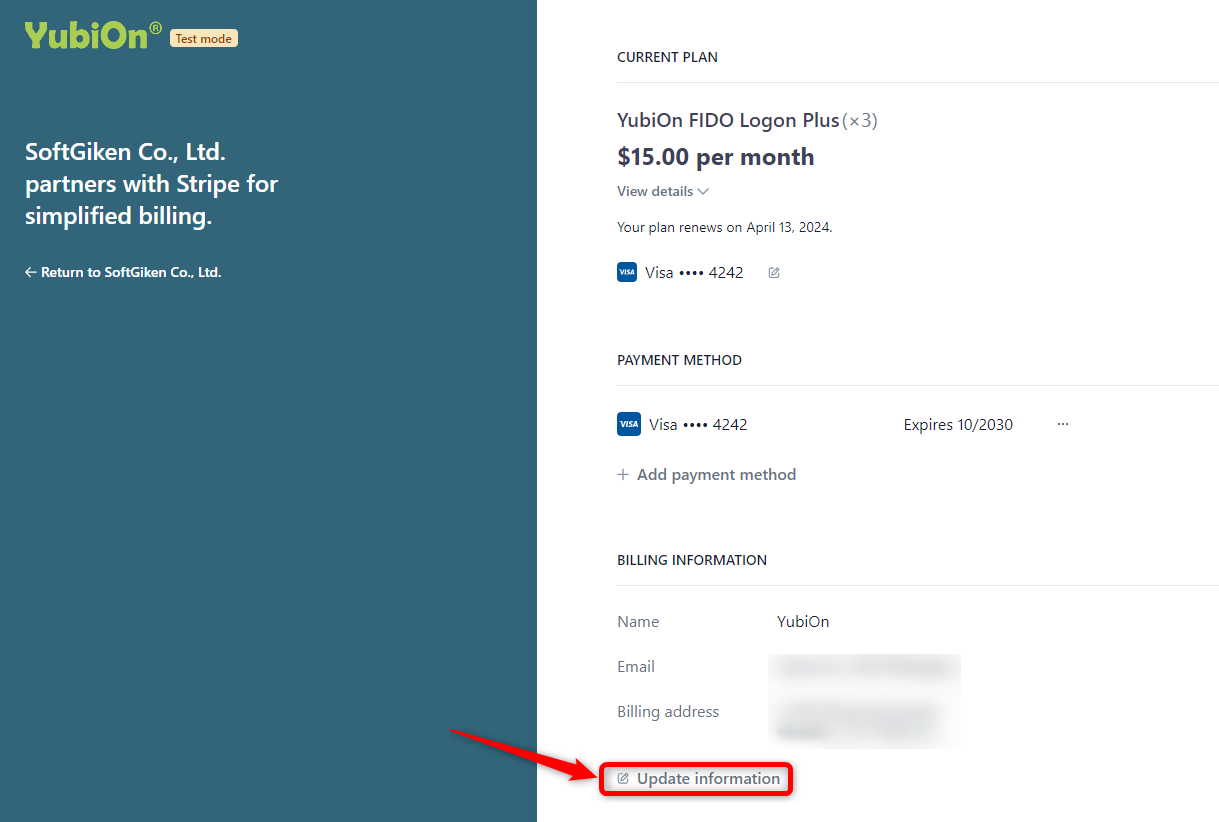Viewport: 1219px width, 822px height.
Task: Click the Expires 10/2030 text
Action: pyautogui.click(x=958, y=425)
